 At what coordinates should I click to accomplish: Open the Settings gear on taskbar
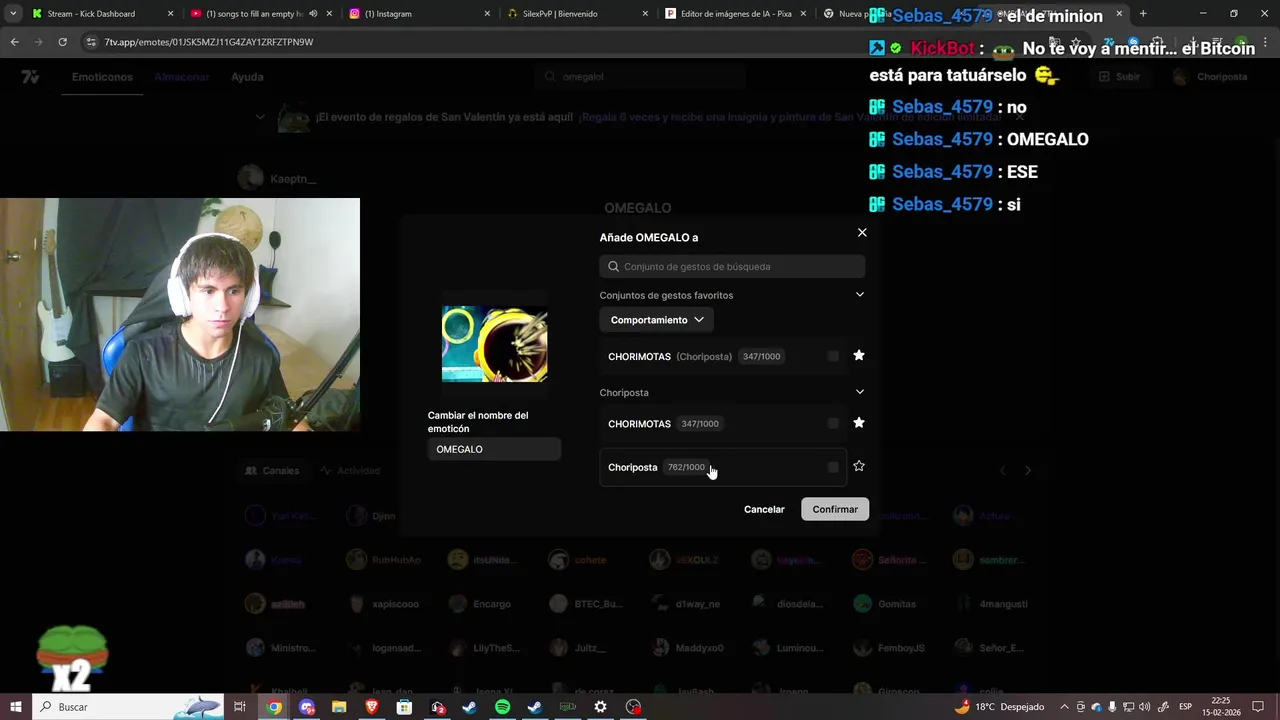pyautogui.click(x=600, y=707)
